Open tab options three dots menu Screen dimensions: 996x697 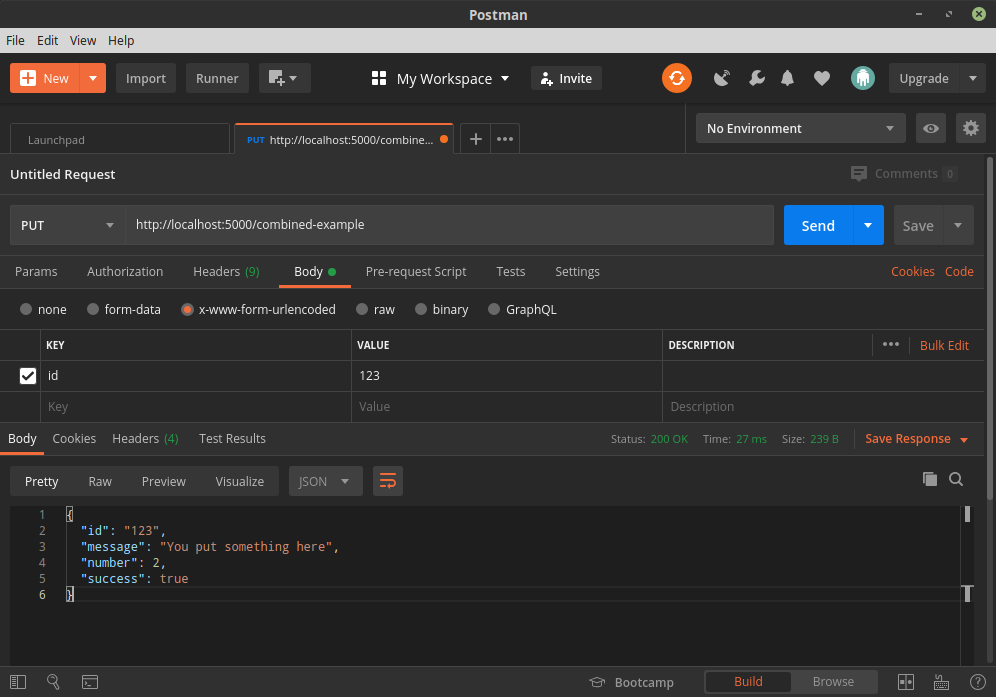click(505, 139)
